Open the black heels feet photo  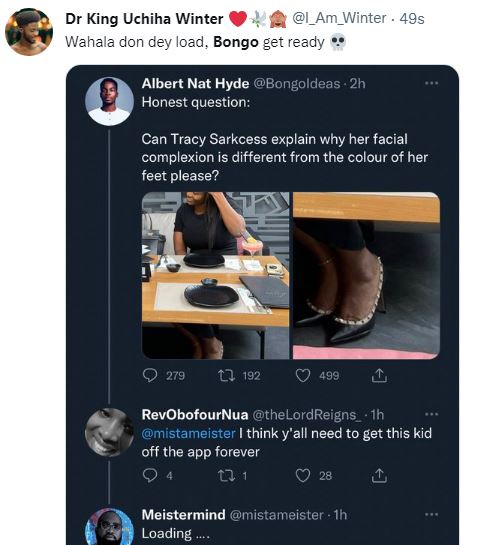[x=366, y=276]
